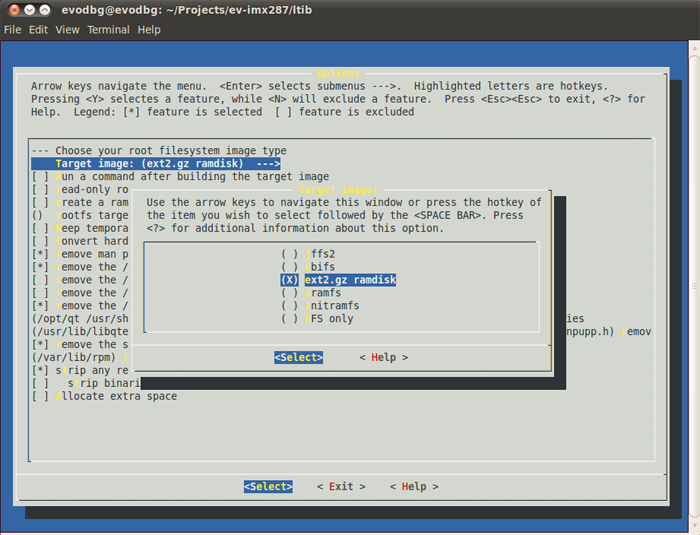
Task: Open the Edit menu
Action: (x=38, y=30)
